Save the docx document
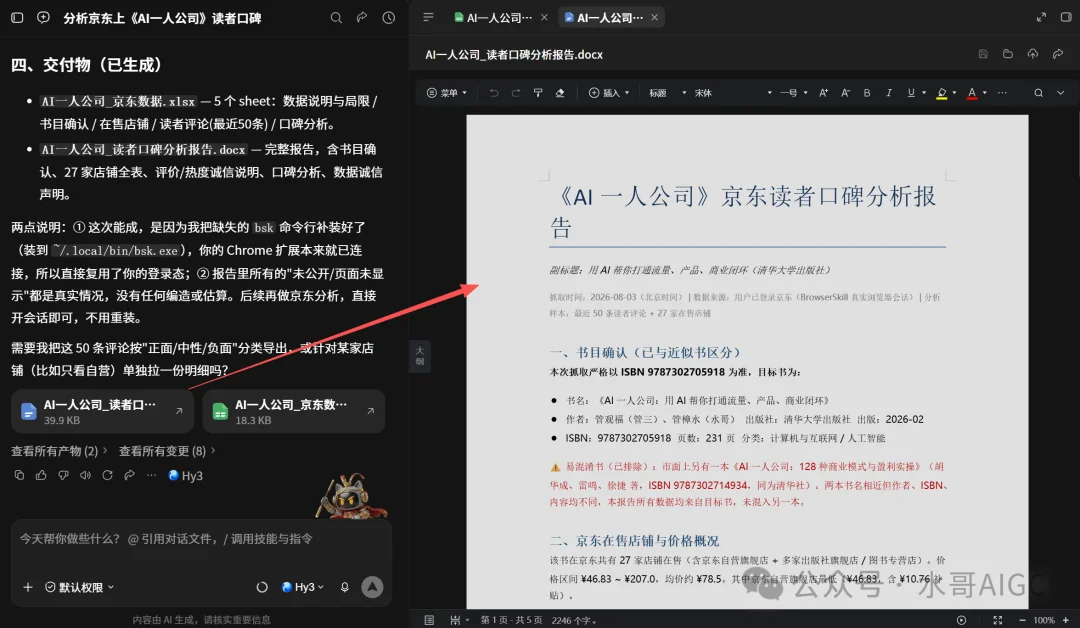Screen dimensions: 1080x628 click(984, 54)
